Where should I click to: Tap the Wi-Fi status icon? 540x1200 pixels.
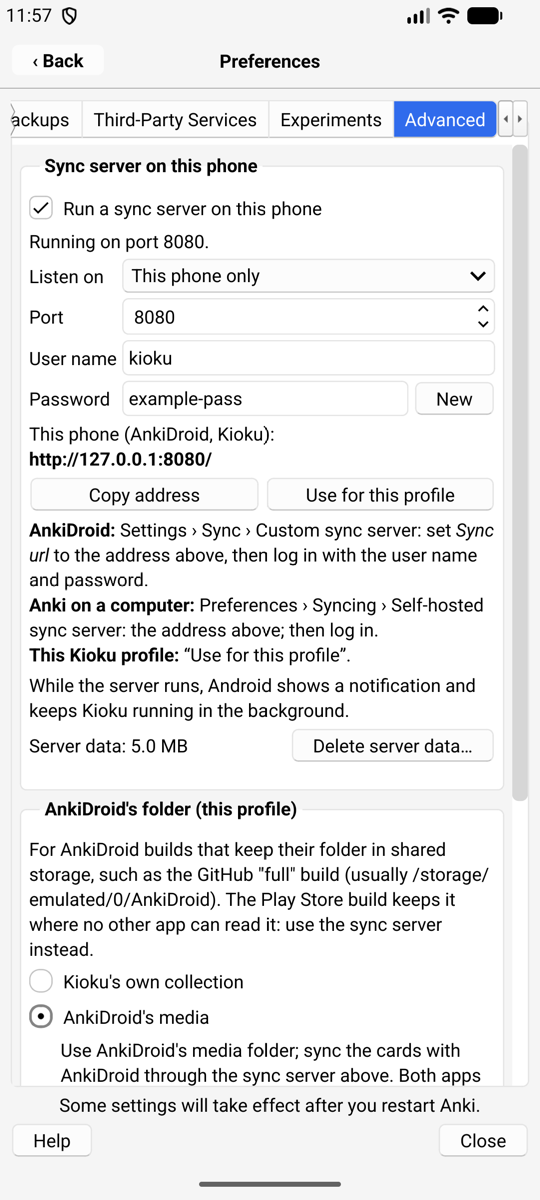(449, 16)
